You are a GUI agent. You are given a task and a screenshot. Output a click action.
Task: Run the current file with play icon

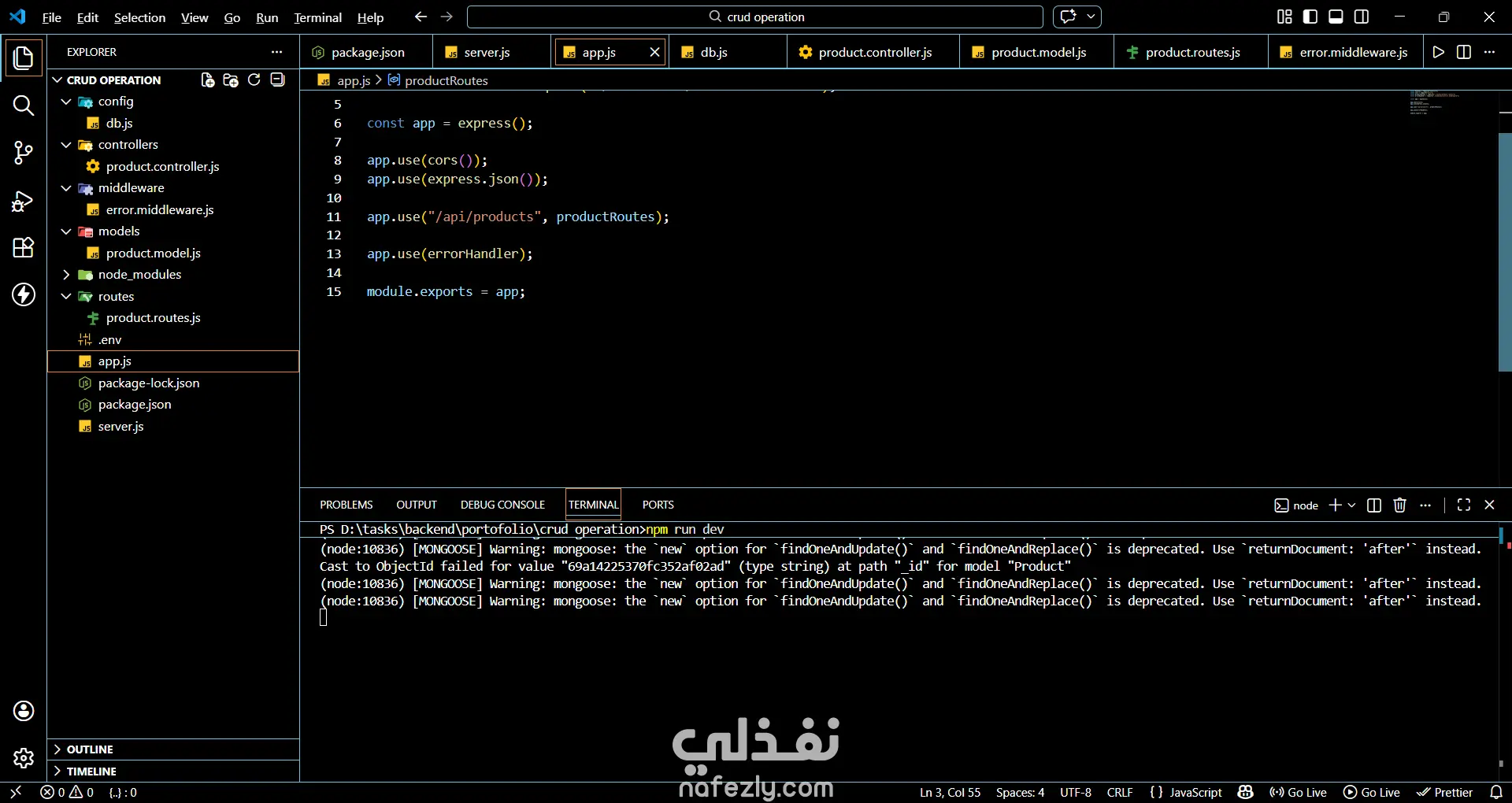pyautogui.click(x=1439, y=52)
